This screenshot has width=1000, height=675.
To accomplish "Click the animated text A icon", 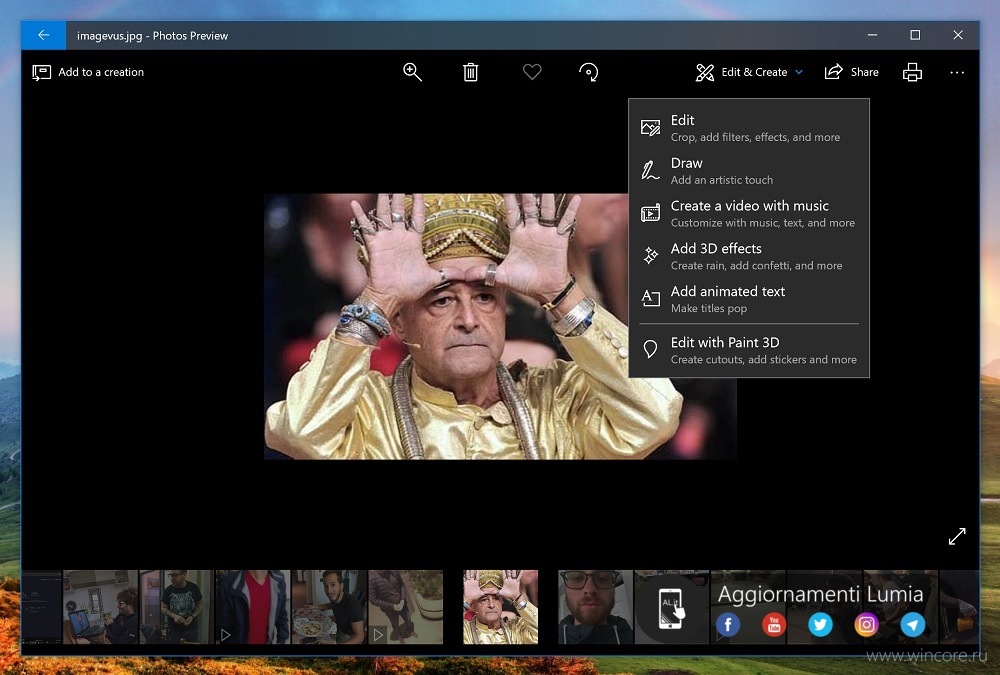I will point(651,298).
